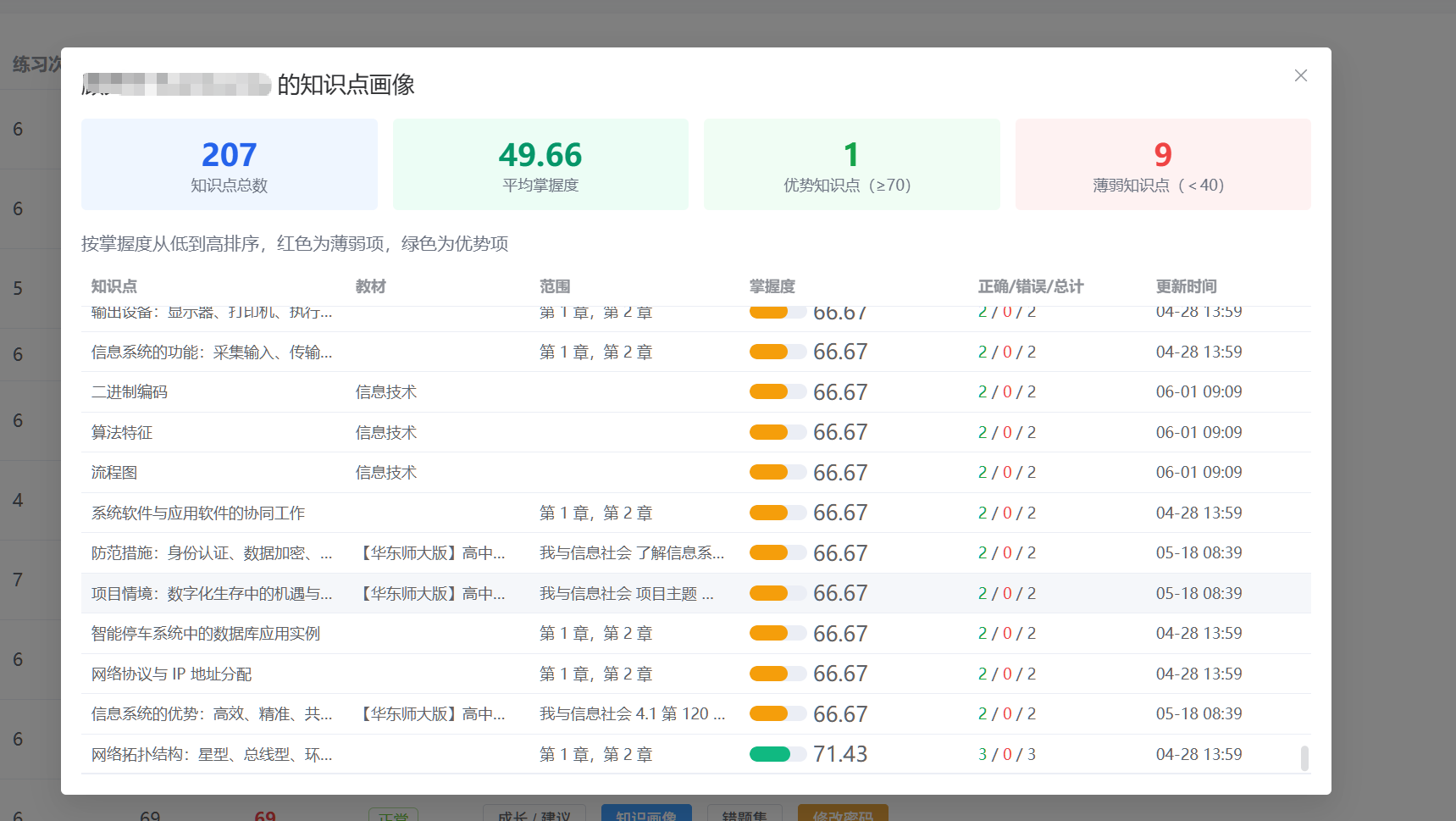The height and width of the screenshot is (821, 1456).
Task: Click the 范围 column header
Action: pyautogui.click(x=555, y=286)
